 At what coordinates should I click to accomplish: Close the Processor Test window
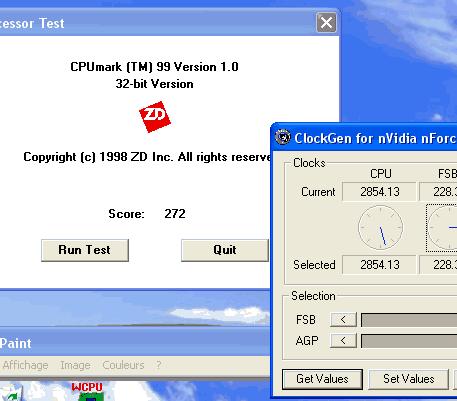[x=326, y=23]
